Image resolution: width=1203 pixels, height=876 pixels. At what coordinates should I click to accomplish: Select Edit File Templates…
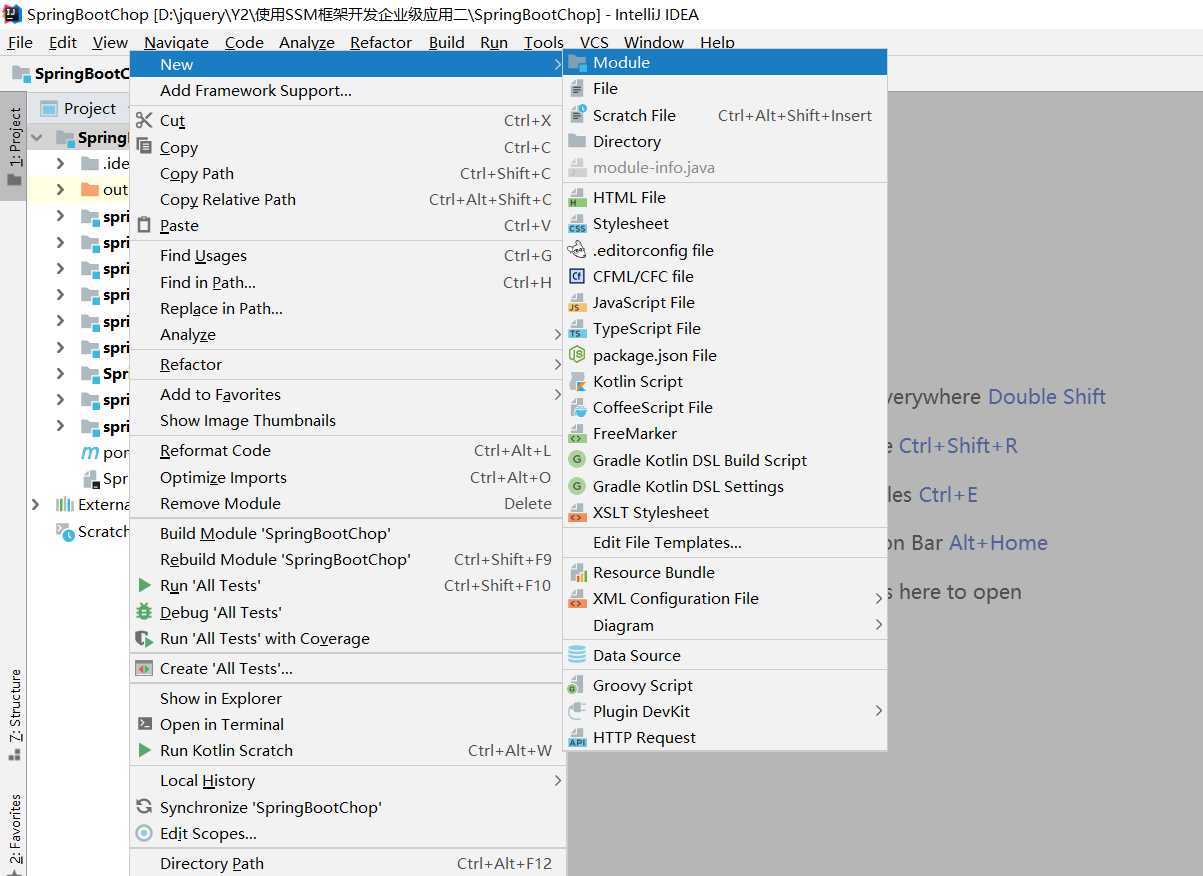[725, 543]
